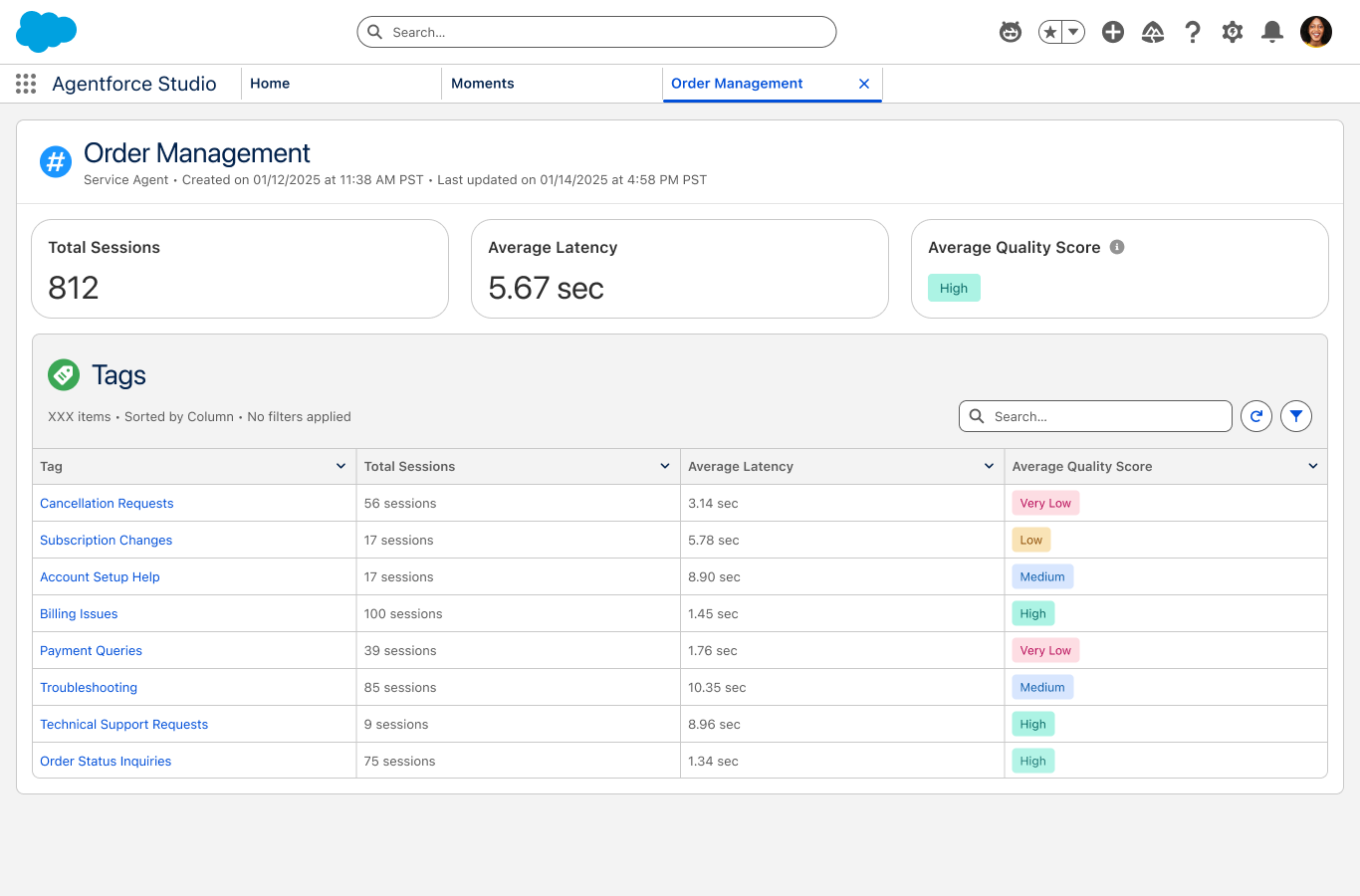Open the Tags filter panel
The width and height of the screenshot is (1360, 896).
1296,416
